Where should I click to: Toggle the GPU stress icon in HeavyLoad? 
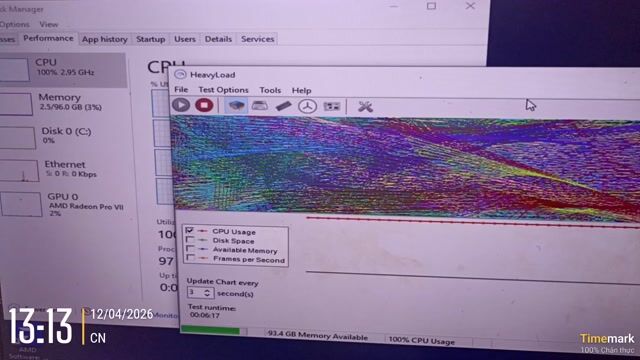[x=331, y=107]
